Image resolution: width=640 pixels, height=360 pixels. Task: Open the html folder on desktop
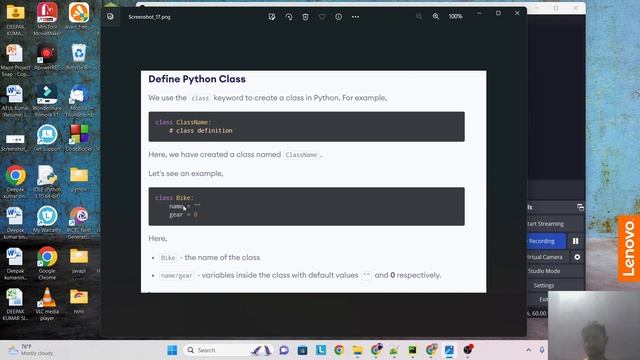79,300
